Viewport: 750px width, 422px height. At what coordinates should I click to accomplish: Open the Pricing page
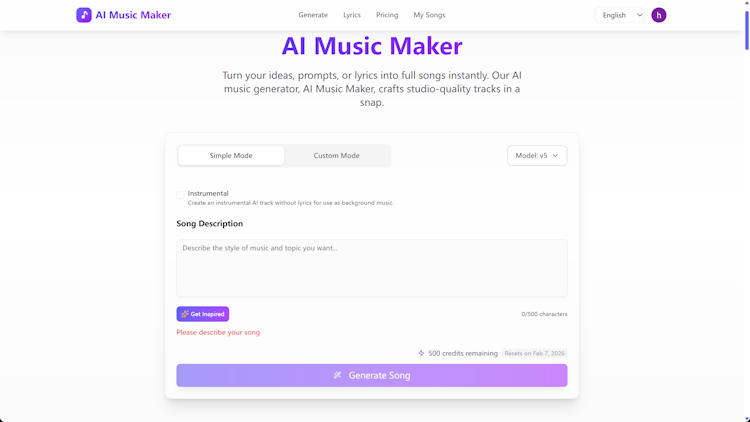point(386,15)
